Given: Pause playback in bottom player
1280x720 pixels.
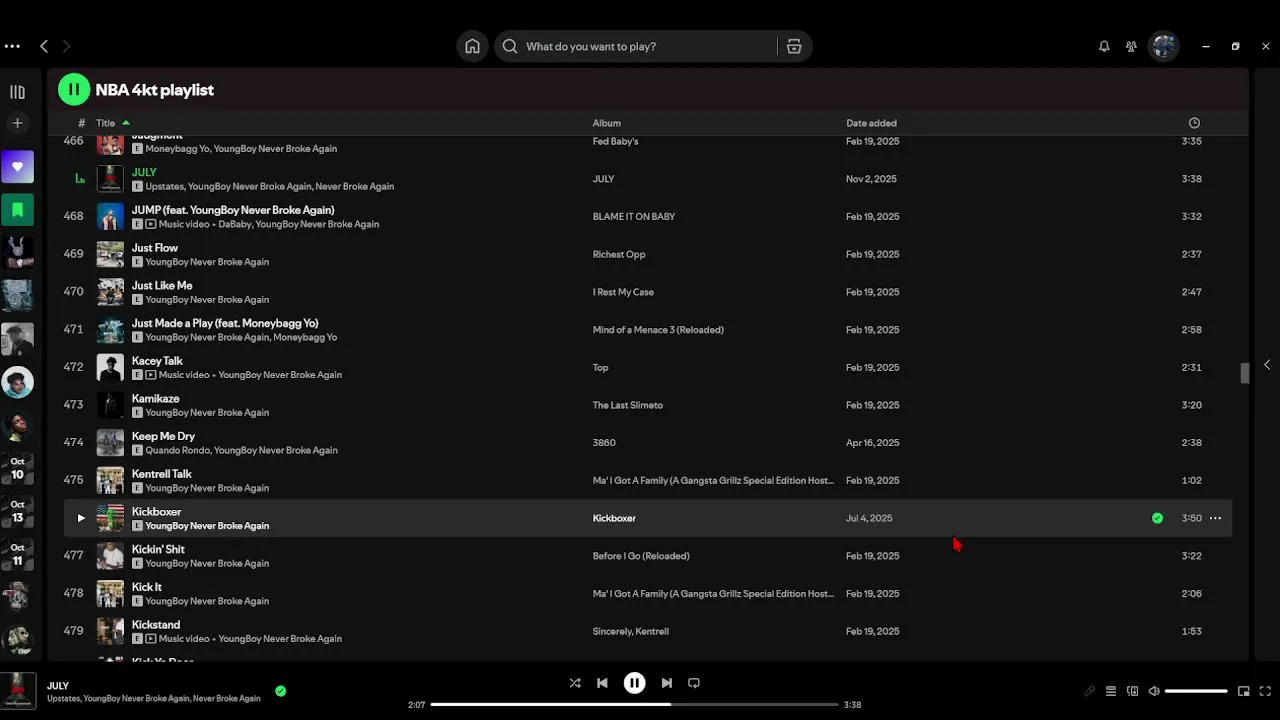Looking at the screenshot, I should pos(634,683).
